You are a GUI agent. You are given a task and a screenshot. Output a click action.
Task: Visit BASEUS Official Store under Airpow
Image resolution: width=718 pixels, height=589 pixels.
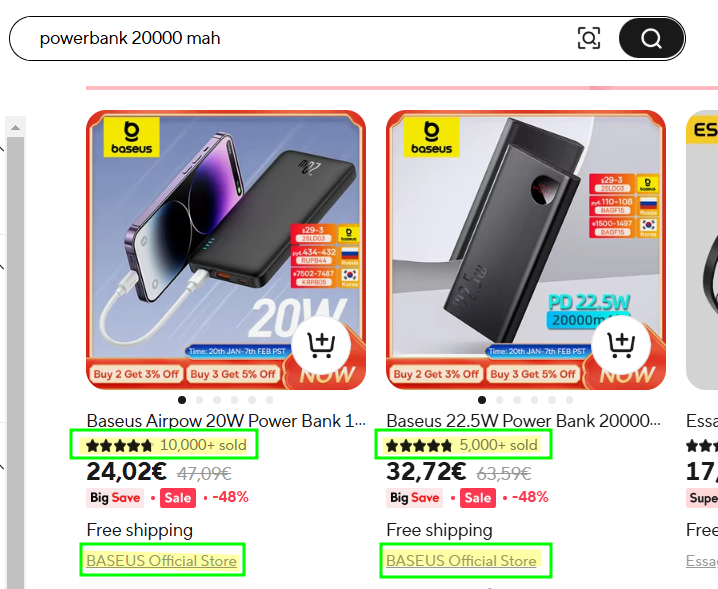tap(162, 561)
